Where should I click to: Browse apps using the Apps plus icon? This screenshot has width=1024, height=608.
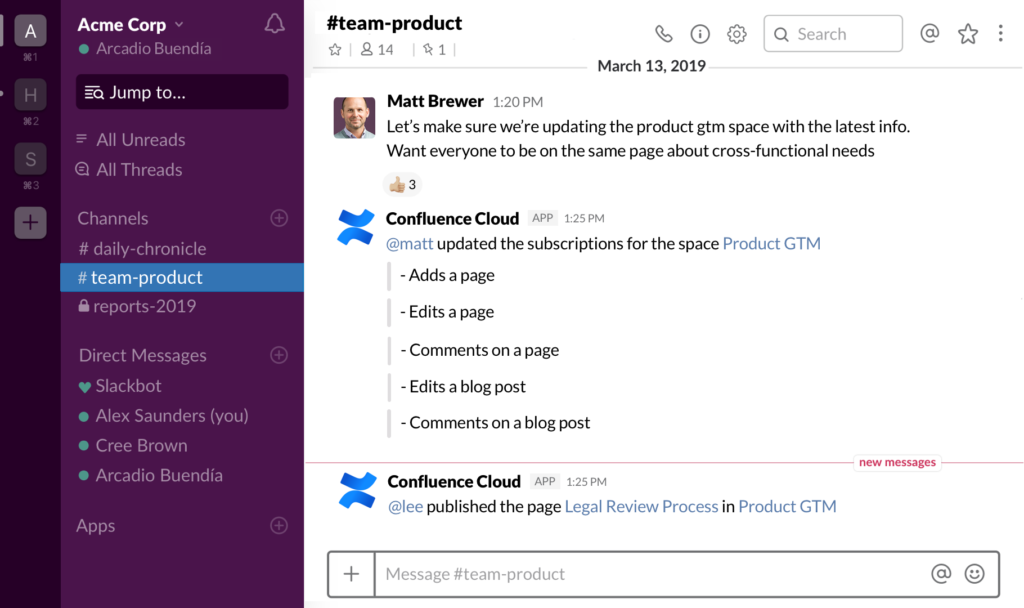(279, 526)
